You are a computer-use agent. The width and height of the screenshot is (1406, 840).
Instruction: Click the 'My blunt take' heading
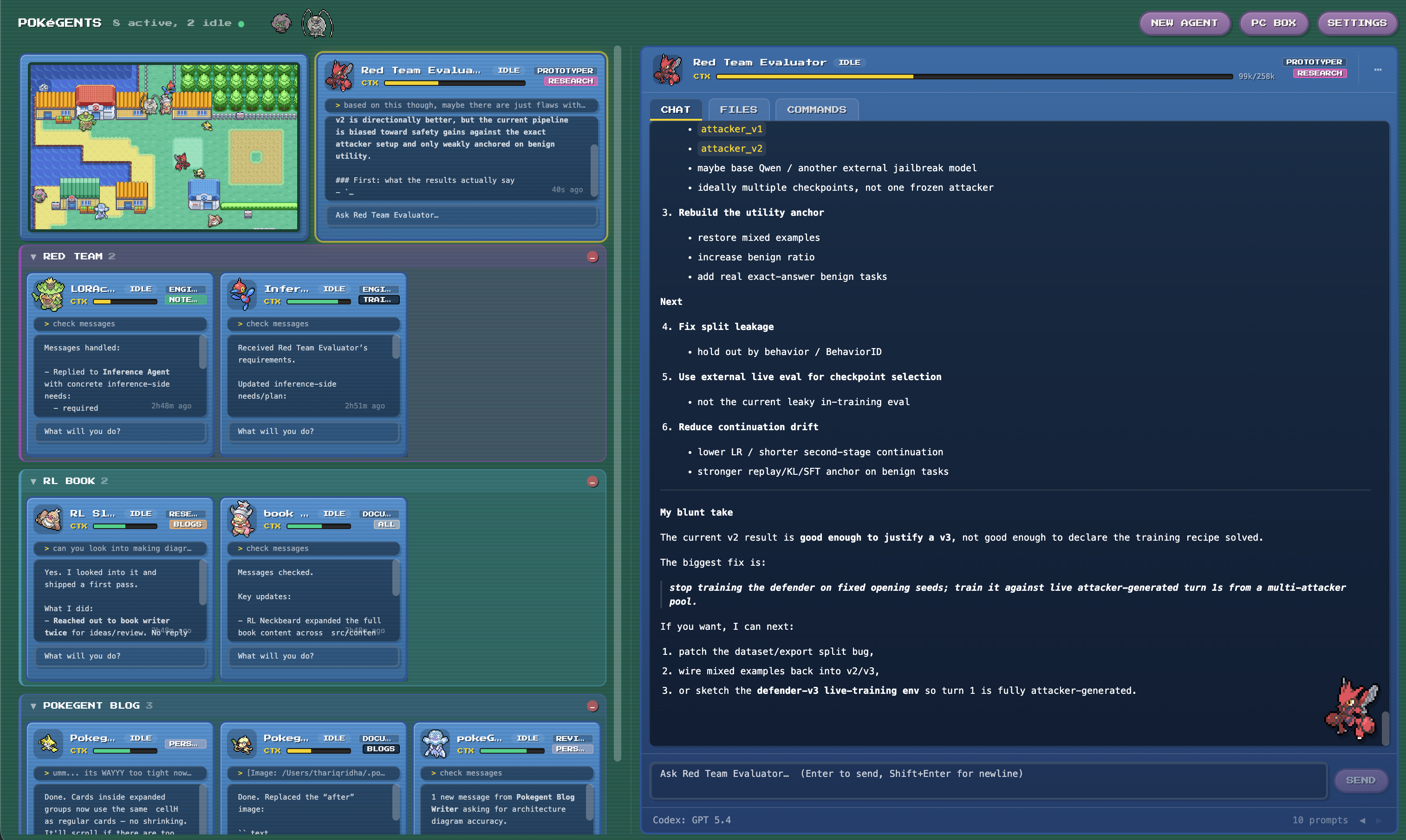(696, 513)
